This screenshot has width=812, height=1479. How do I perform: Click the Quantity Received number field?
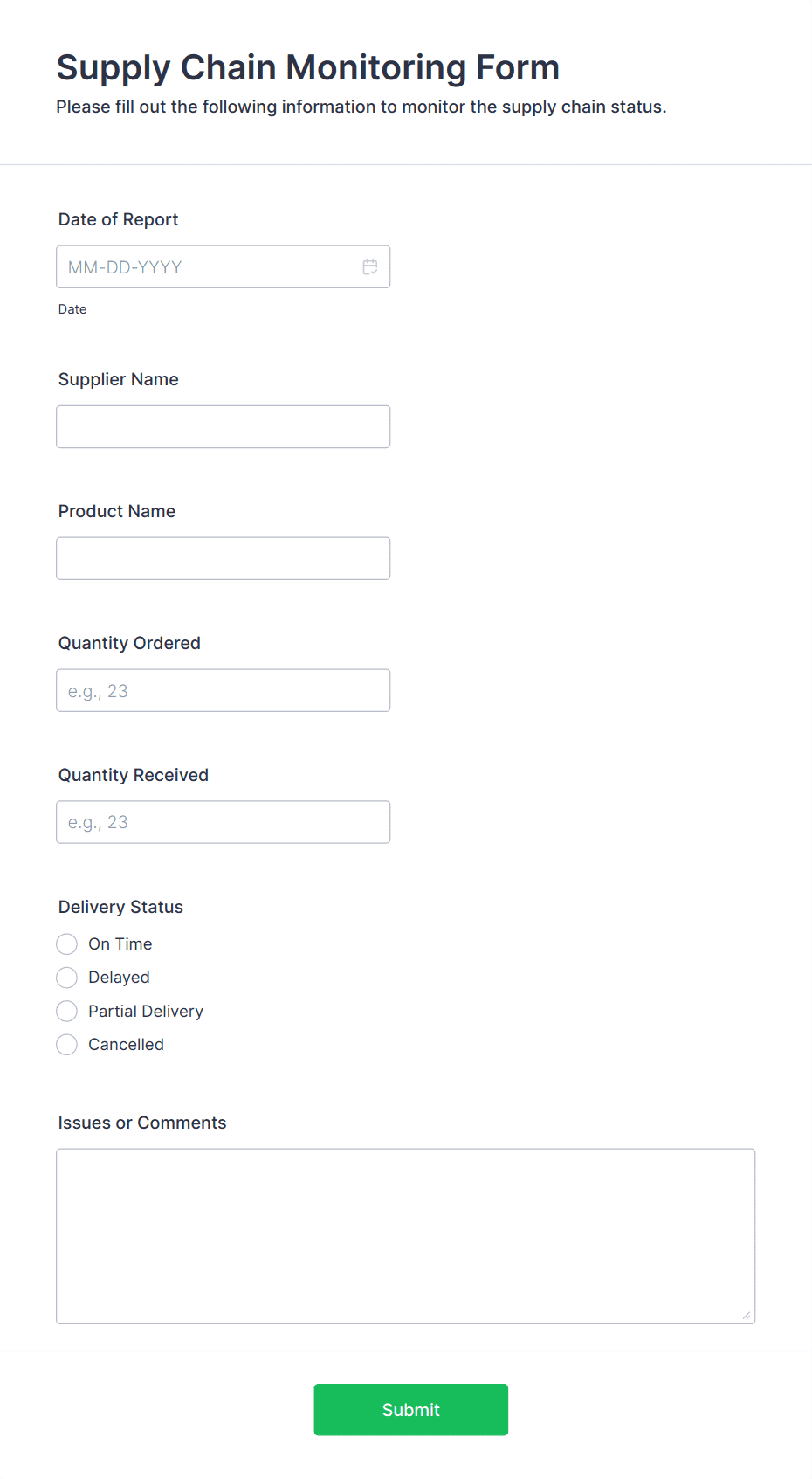[x=223, y=822]
